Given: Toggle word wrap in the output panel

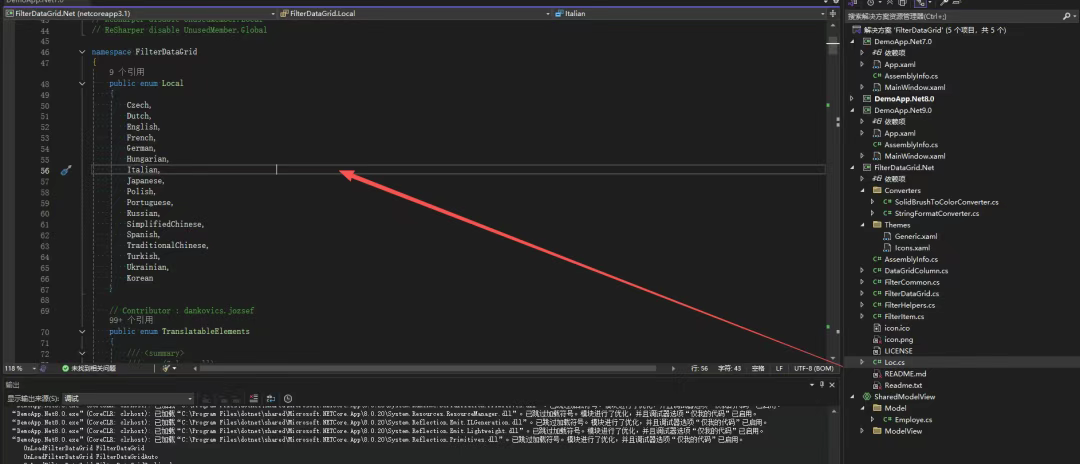Looking at the screenshot, I should (271, 399).
